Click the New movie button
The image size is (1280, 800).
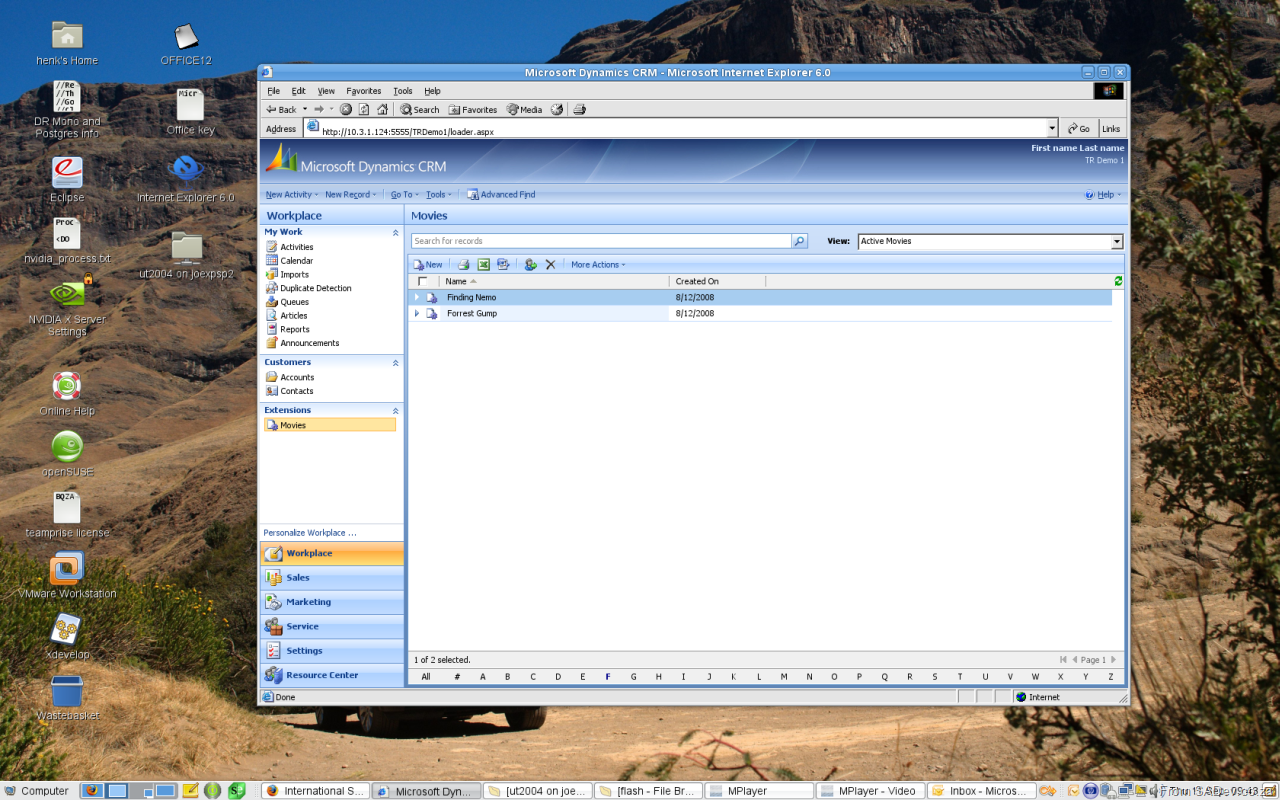tap(428, 265)
